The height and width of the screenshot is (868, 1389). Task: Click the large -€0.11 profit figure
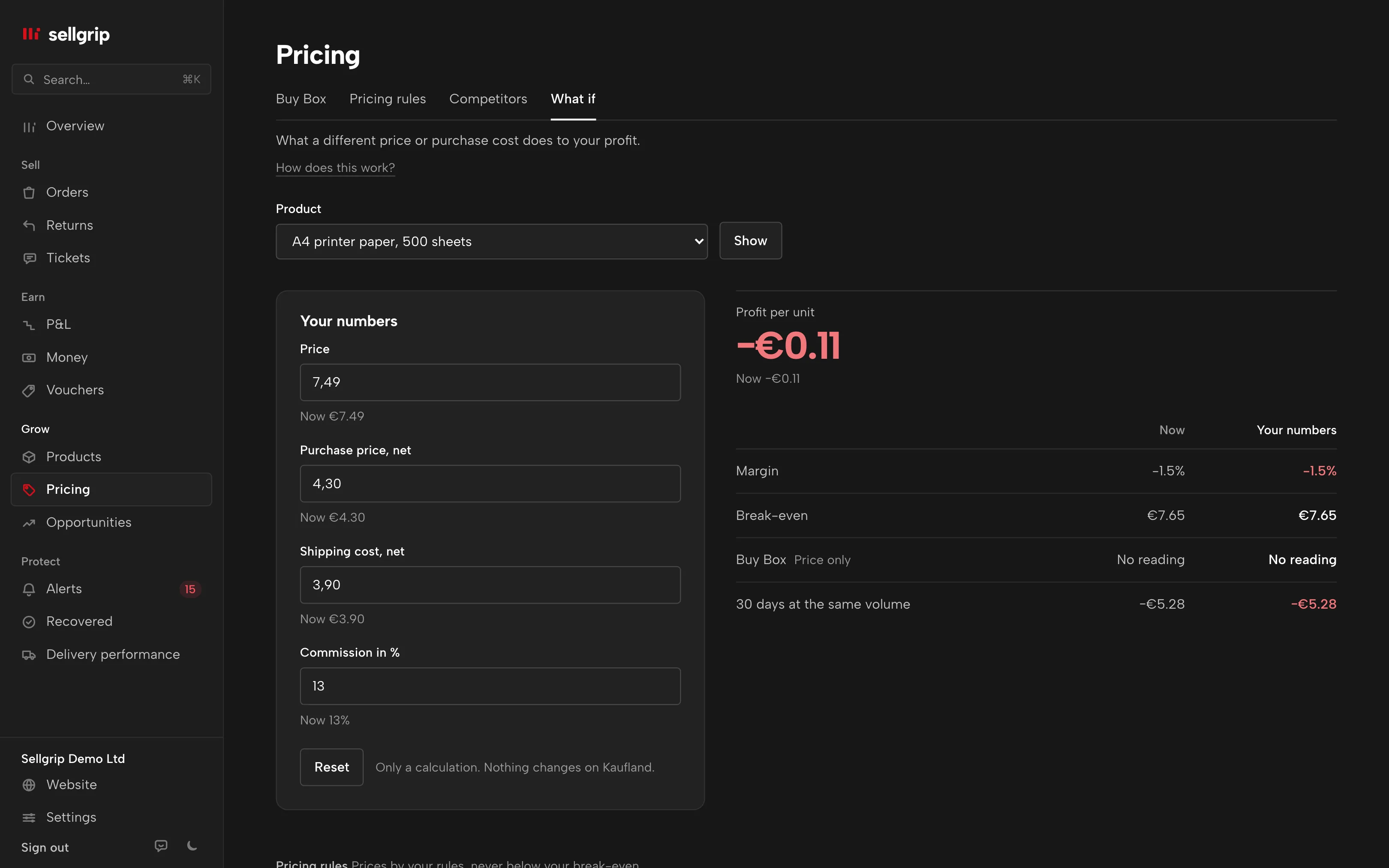(x=788, y=345)
